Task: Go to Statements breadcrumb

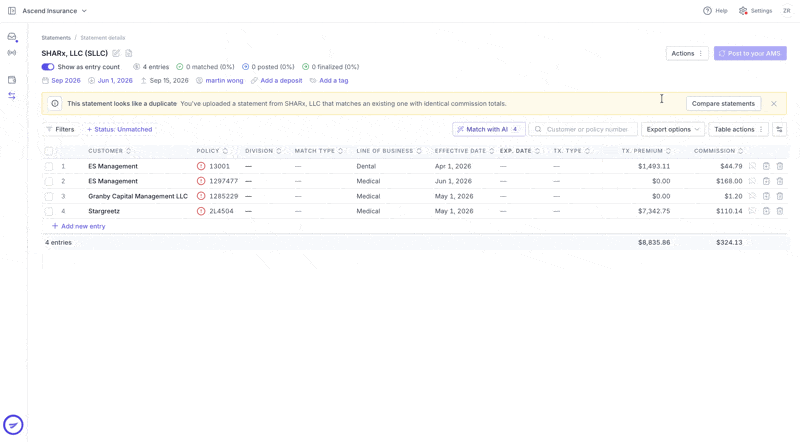Action: click(x=56, y=38)
